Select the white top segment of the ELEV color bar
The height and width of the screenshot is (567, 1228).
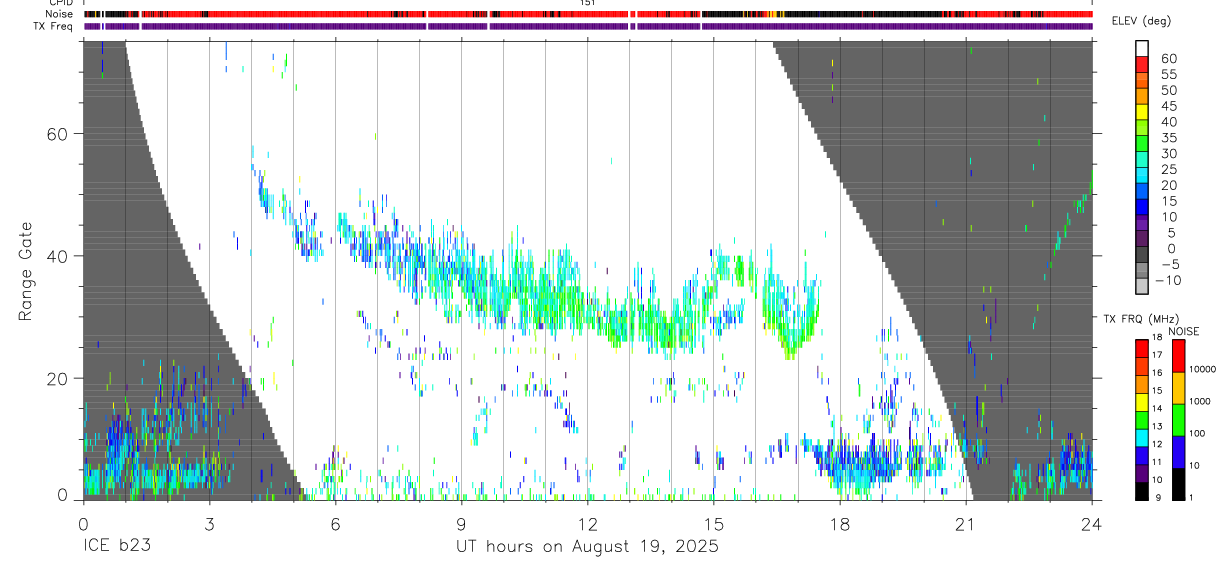[1142, 48]
